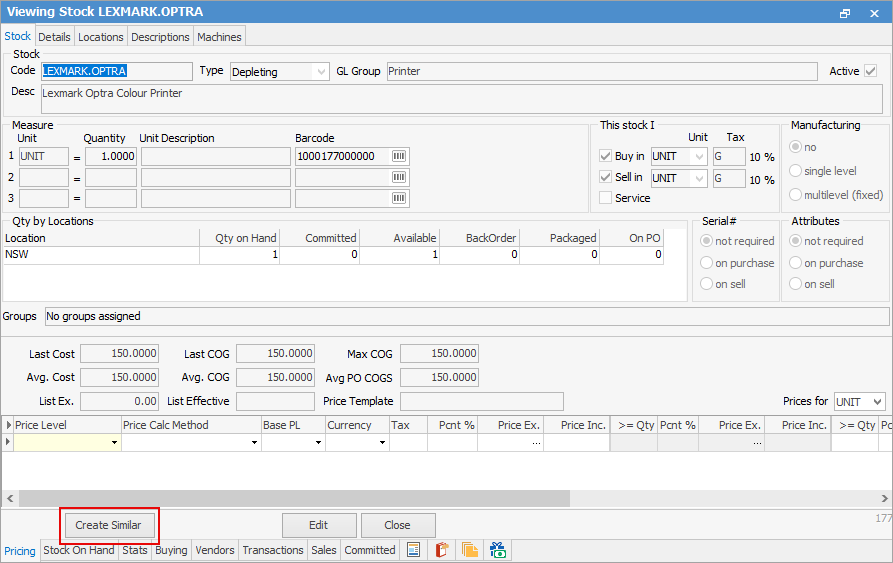Select Serial# on purchase option
The width and height of the screenshot is (893, 563).
click(x=706, y=263)
